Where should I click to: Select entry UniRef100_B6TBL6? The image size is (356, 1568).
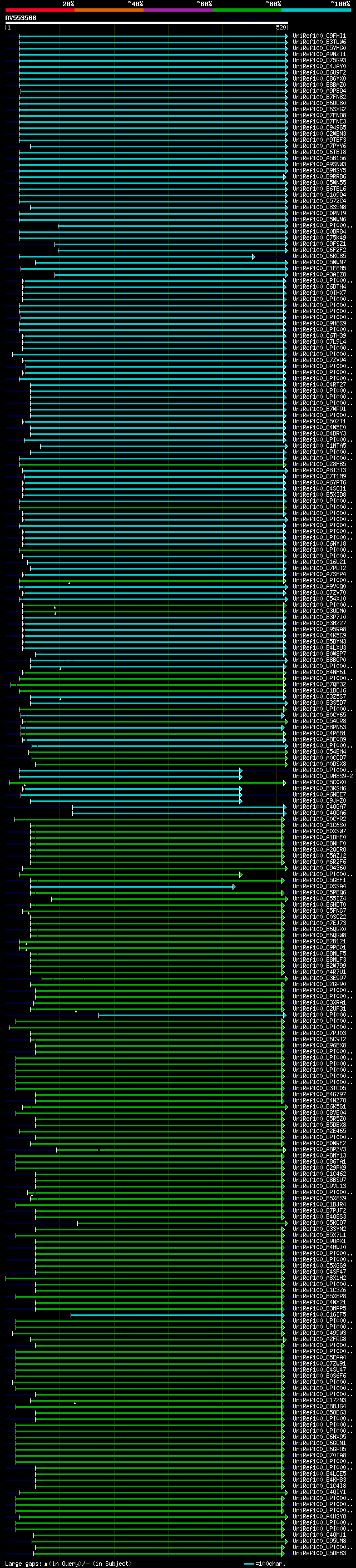[x=319, y=189]
